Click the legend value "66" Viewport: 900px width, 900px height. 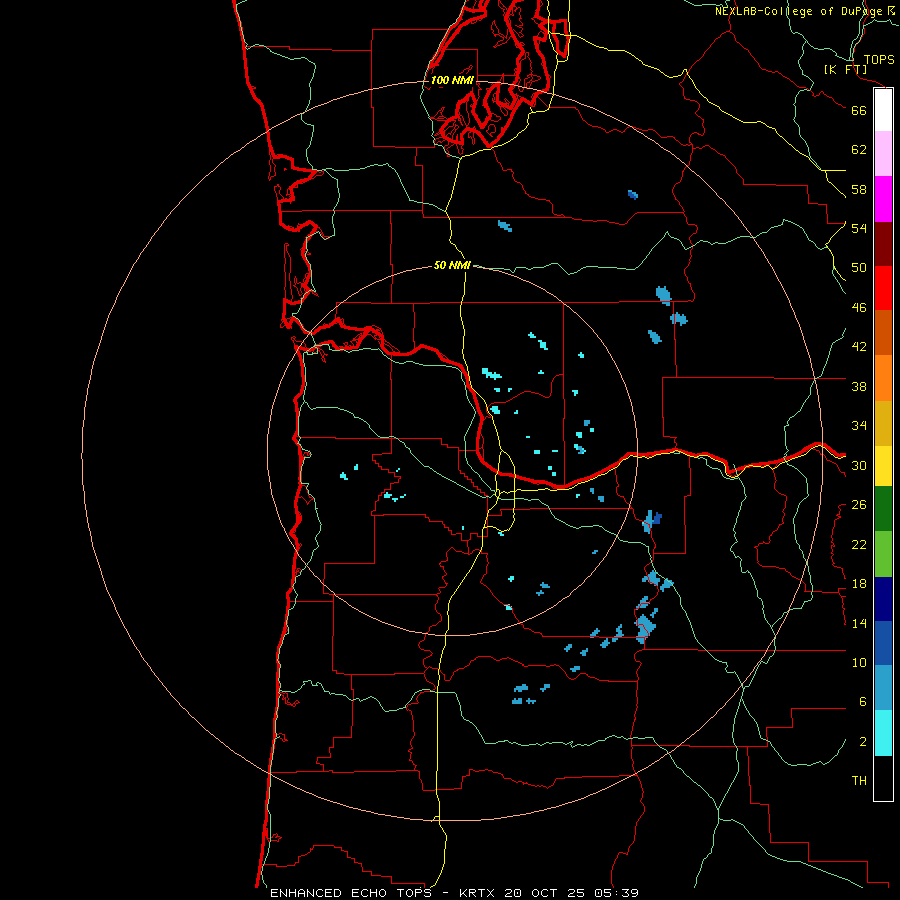point(859,110)
